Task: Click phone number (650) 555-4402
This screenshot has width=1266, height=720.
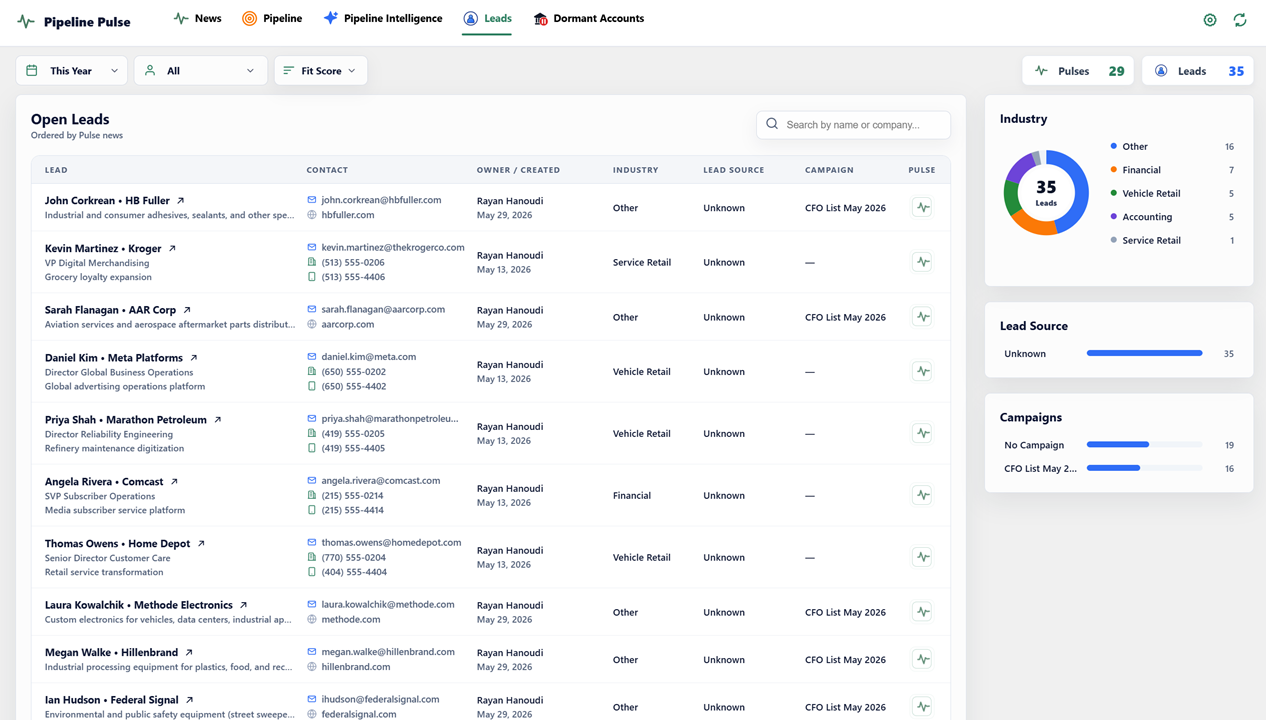Action: [353, 386]
